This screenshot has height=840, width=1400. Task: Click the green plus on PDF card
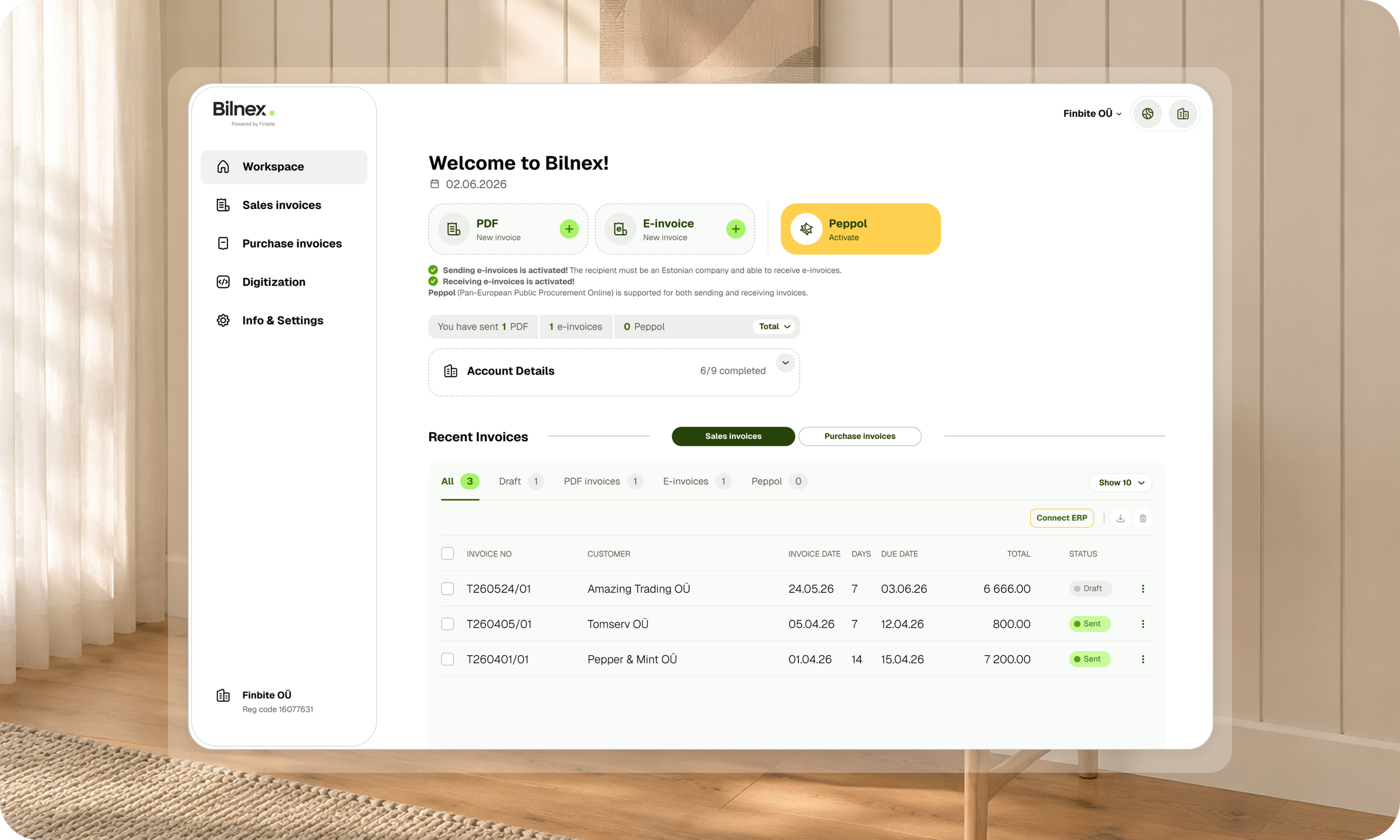569,228
